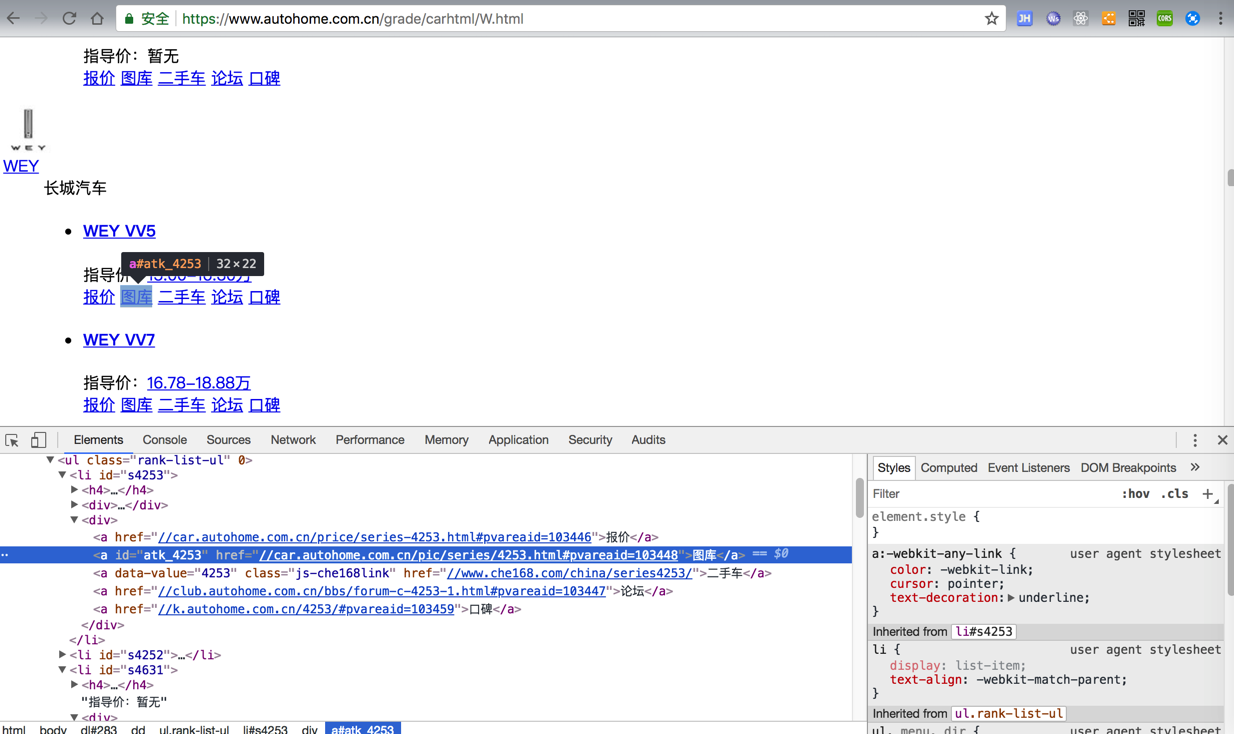Open the WEY VV5 model link
This screenshot has height=734, width=1234.
[x=119, y=231]
